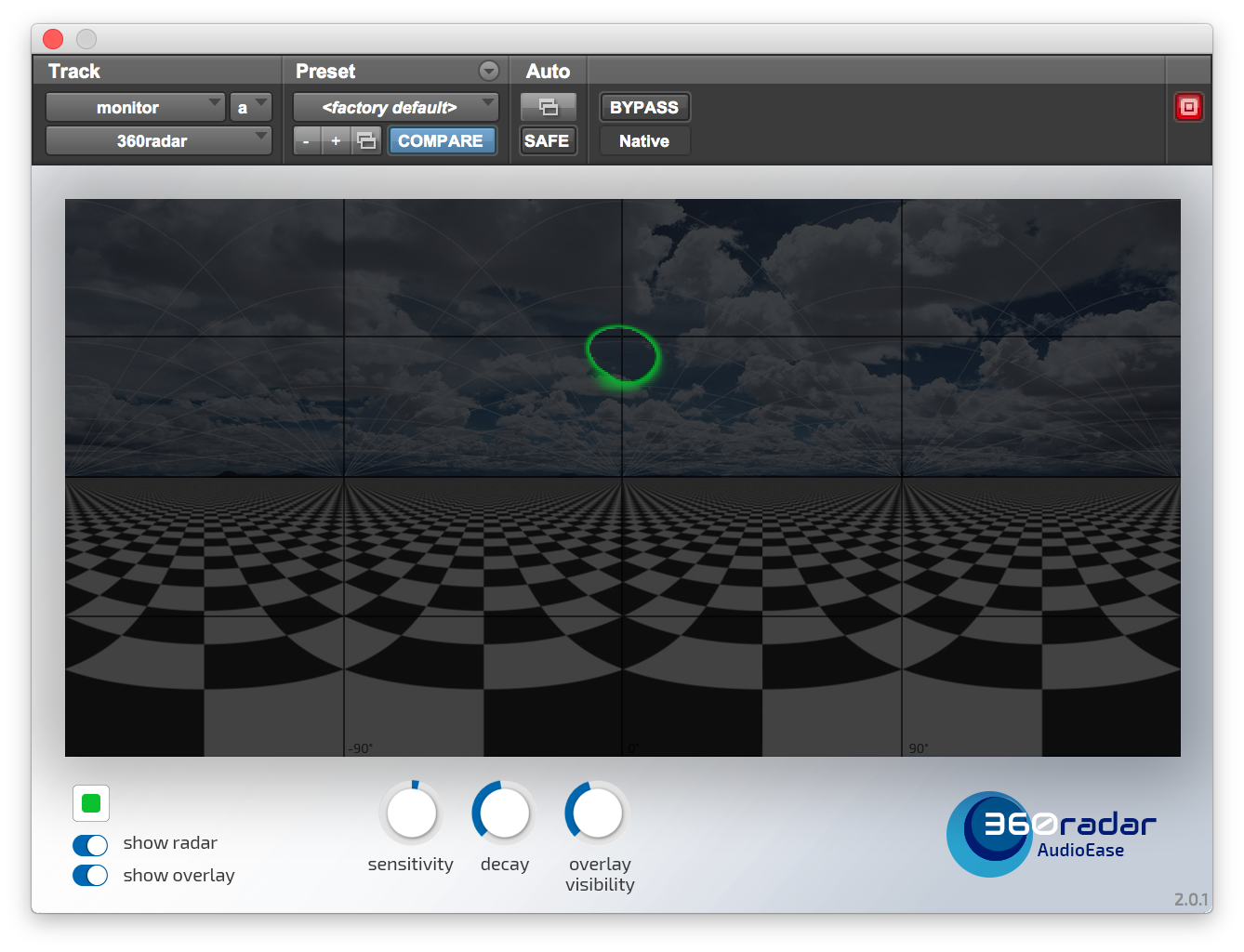The width and height of the screenshot is (1244, 952).
Task: Open the monitor track dropdown
Action: pos(135,108)
